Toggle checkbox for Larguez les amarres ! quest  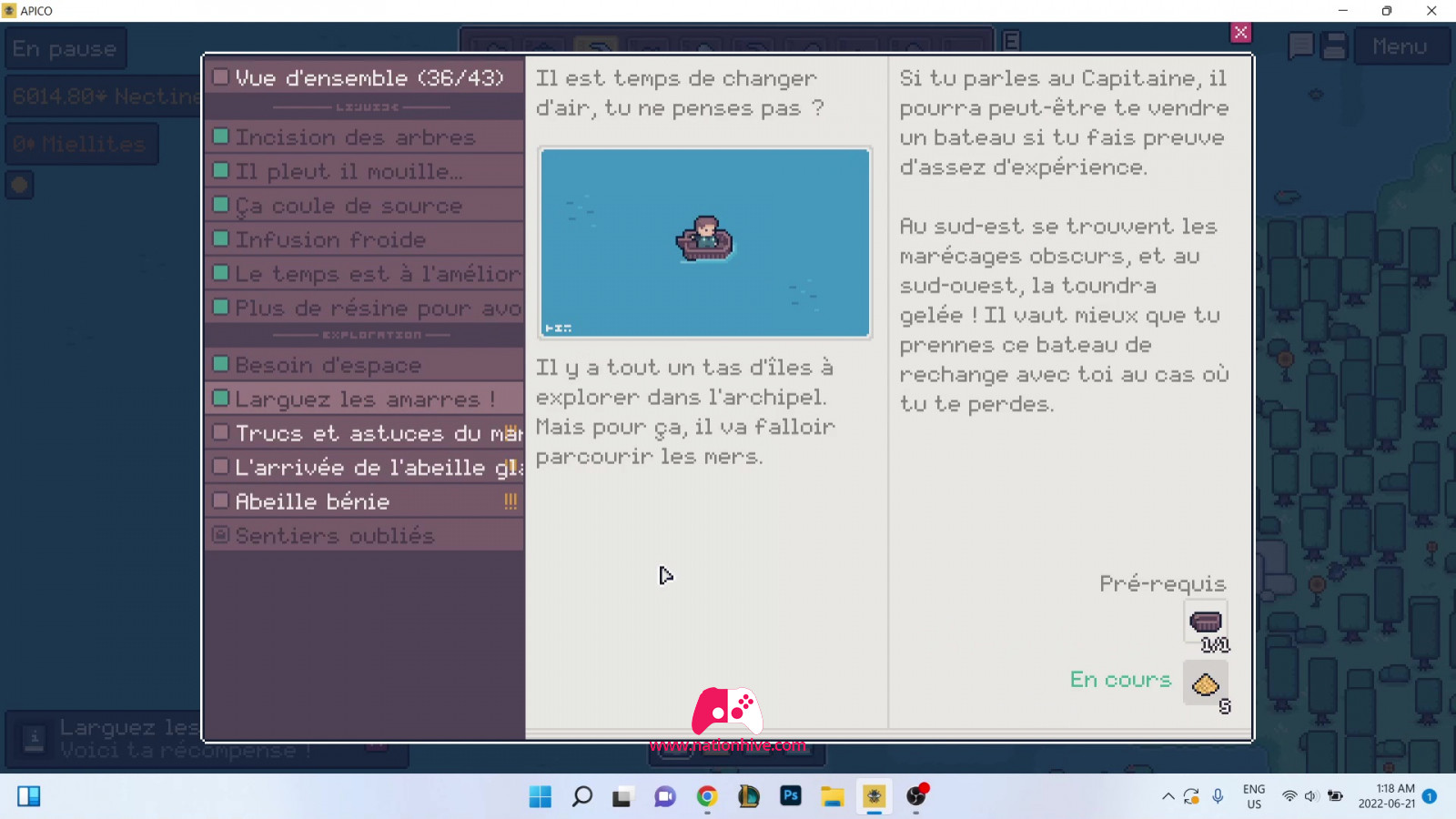coord(220,398)
